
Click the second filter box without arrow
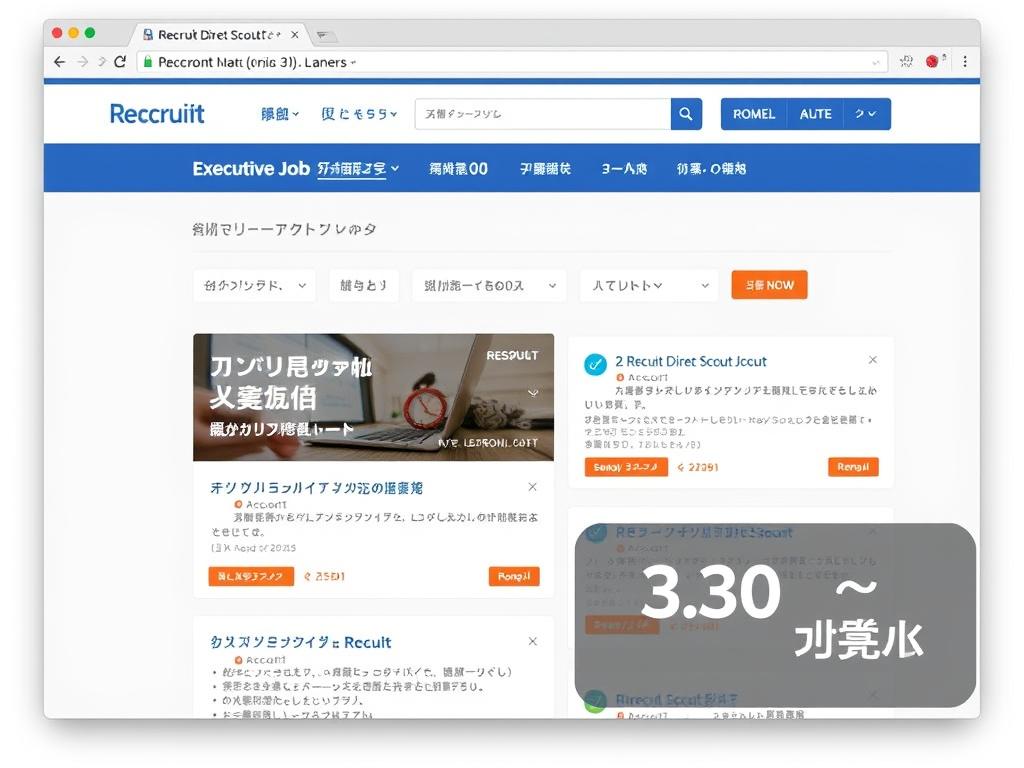coord(364,285)
